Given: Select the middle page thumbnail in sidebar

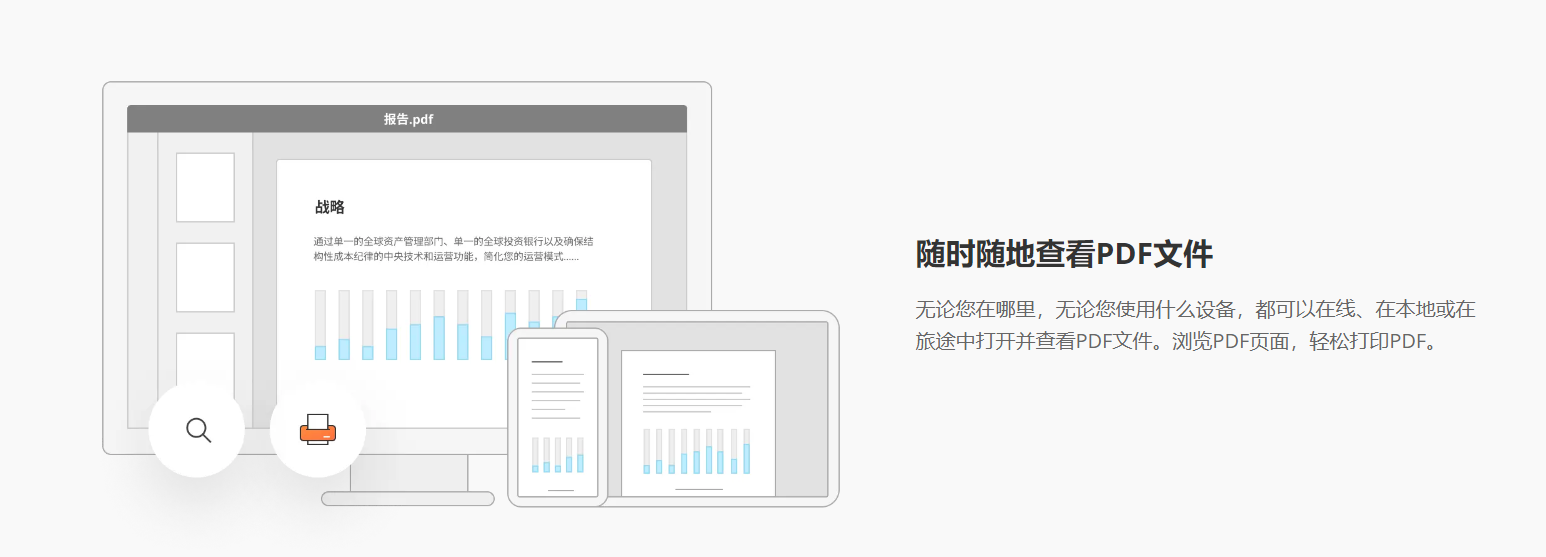Looking at the screenshot, I should pos(205,277).
